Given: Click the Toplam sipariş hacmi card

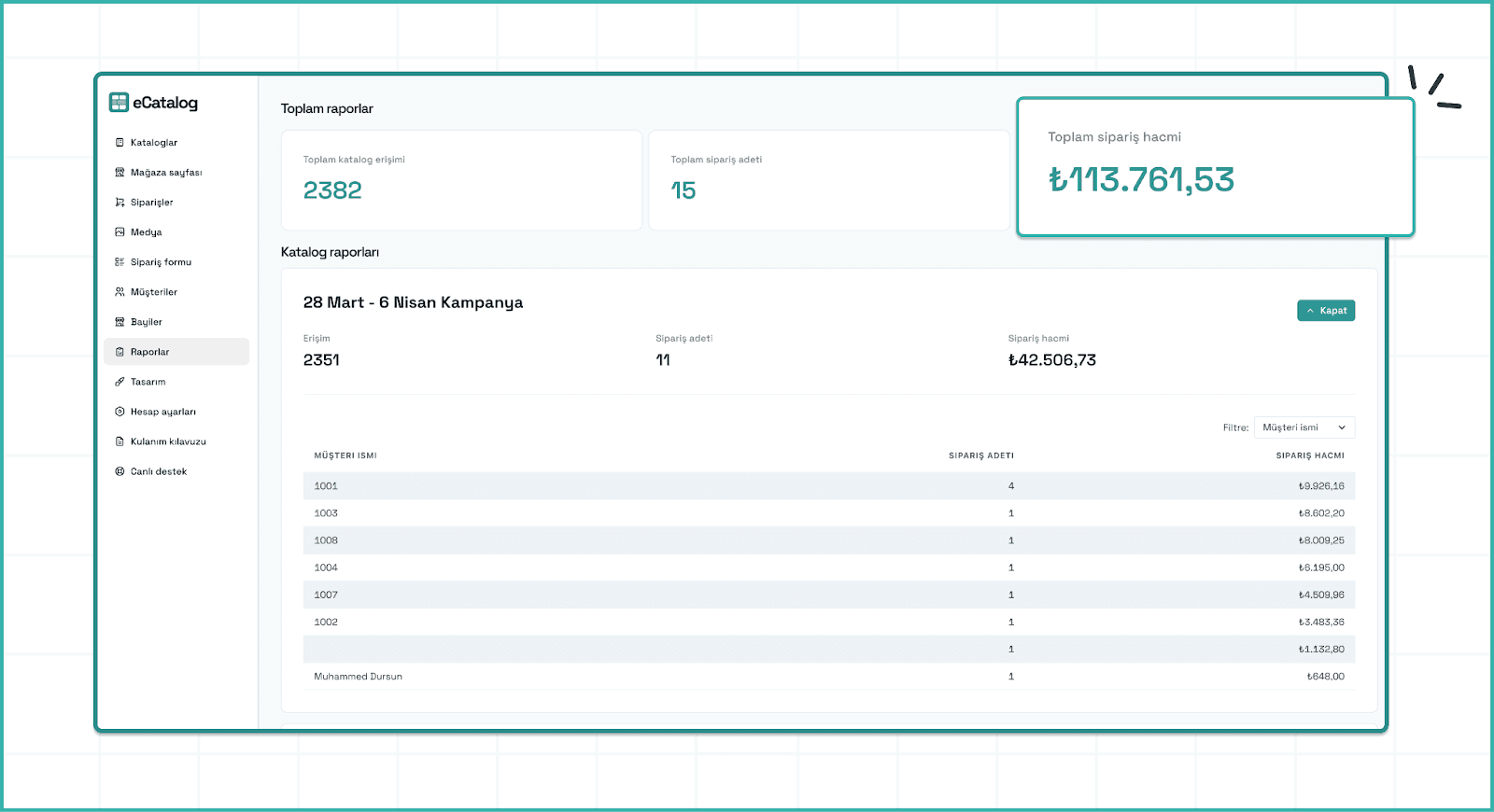Looking at the screenshot, I should click(x=1215, y=167).
